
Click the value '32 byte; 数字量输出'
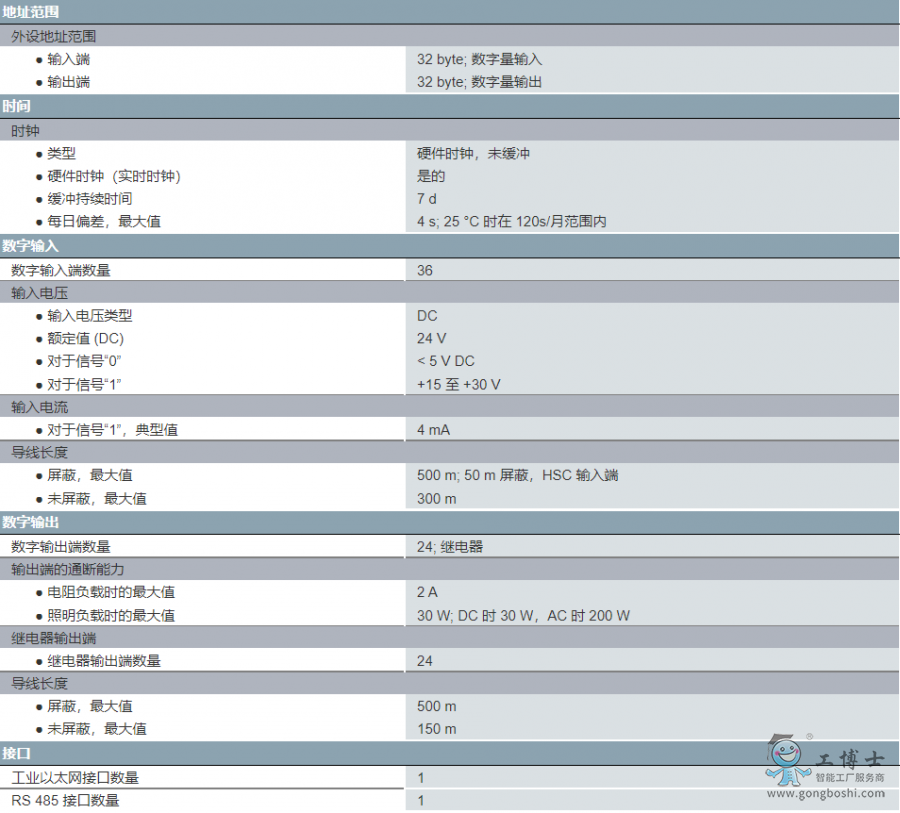[x=479, y=82]
